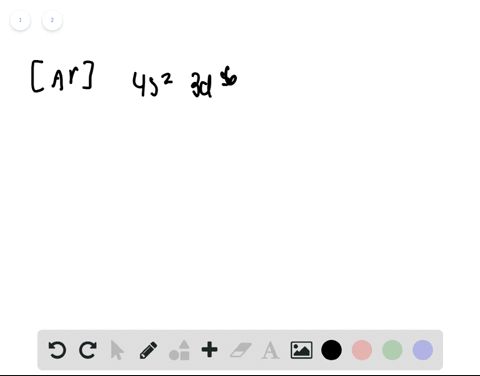Open the shapes tool

coord(179,350)
